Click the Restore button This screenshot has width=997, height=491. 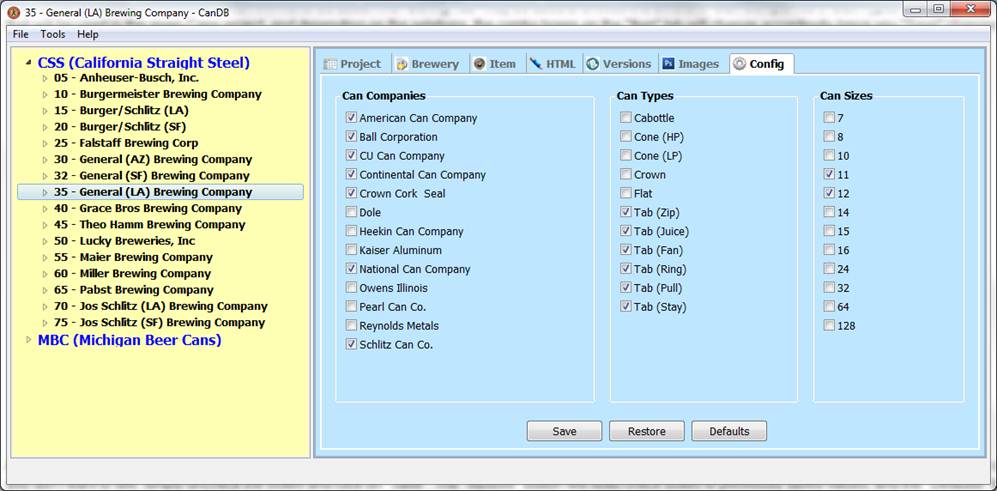647,431
